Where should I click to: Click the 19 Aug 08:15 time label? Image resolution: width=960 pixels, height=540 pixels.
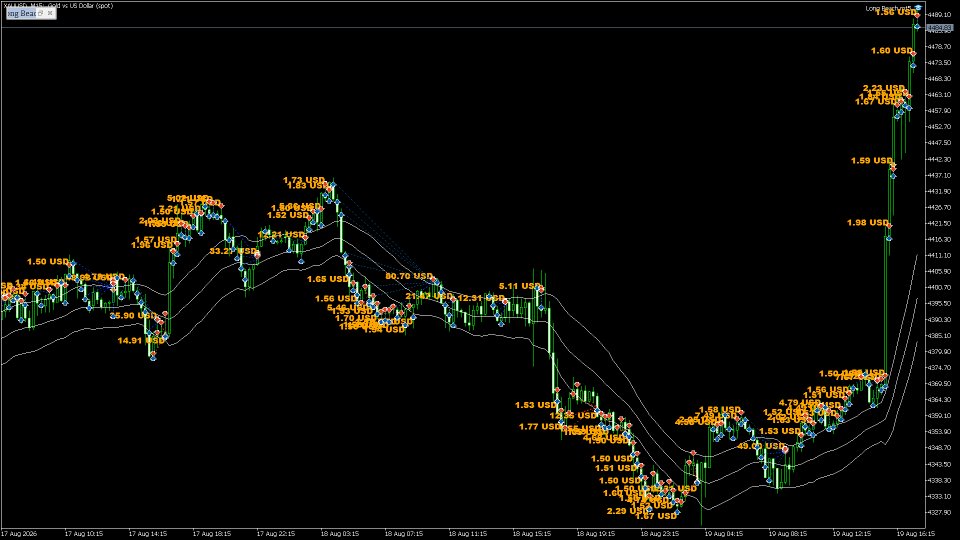787,534
